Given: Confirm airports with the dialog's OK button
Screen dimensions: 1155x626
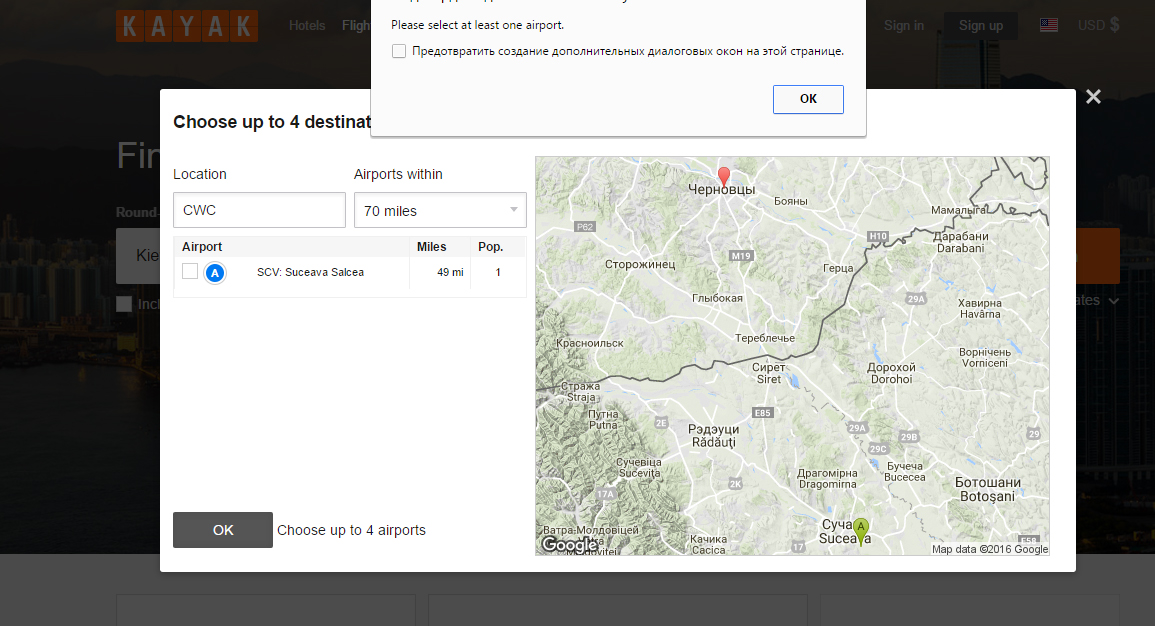Looking at the screenshot, I should [x=222, y=530].
